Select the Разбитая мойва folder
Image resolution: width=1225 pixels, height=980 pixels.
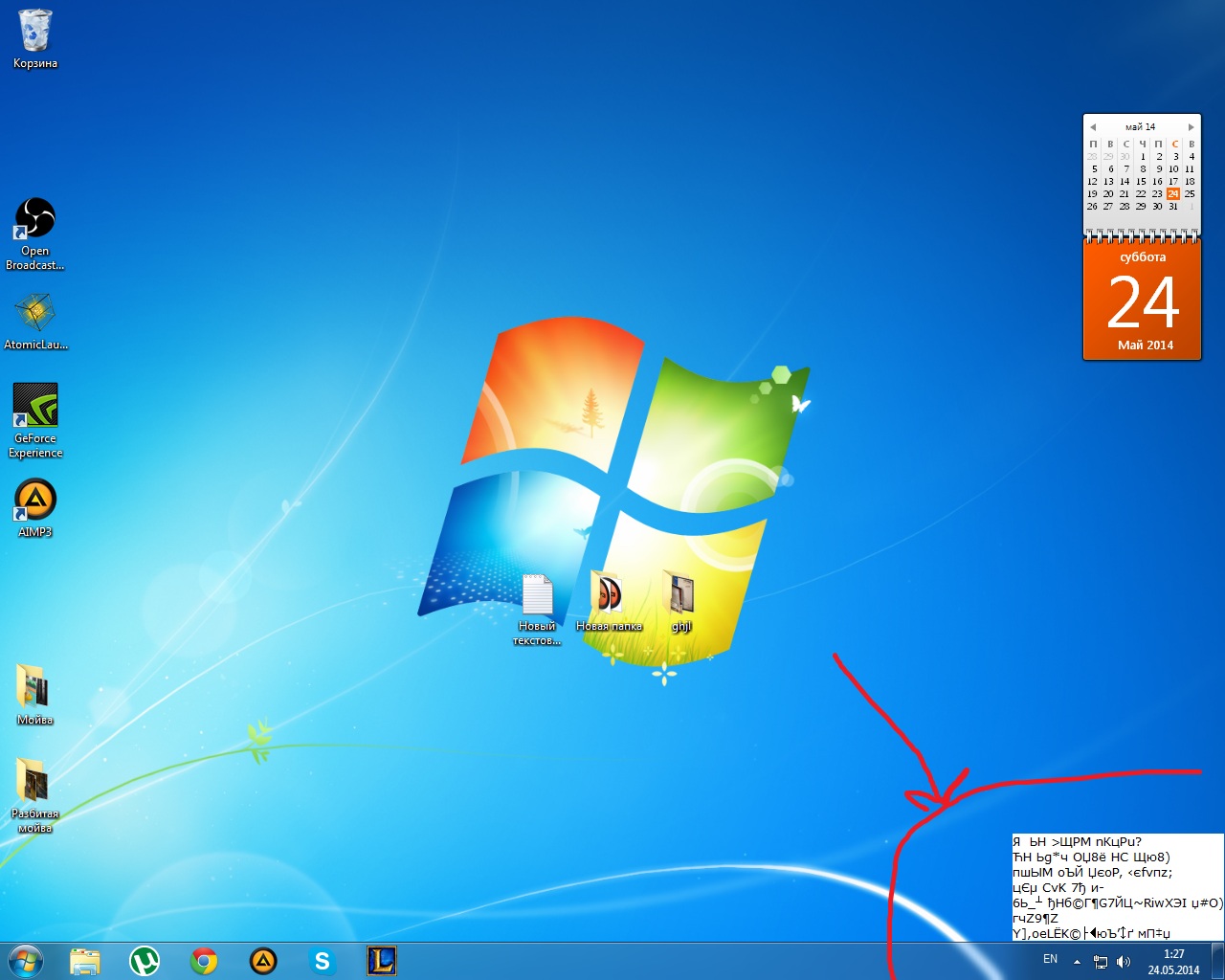pos(35,794)
